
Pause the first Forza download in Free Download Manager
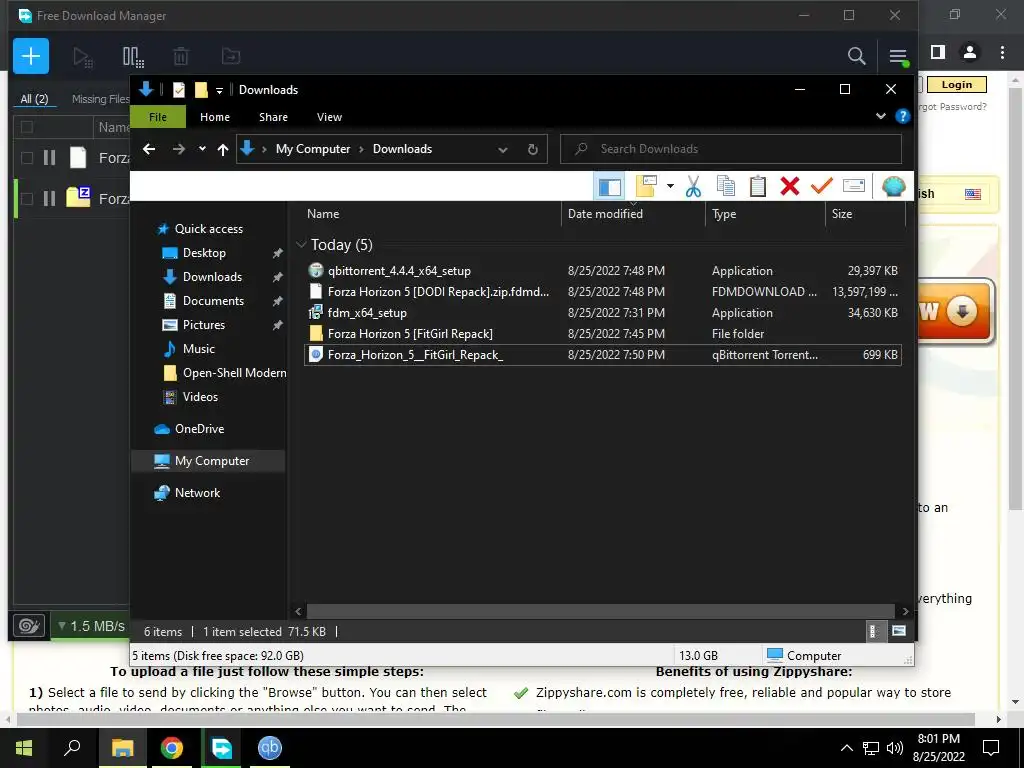click(x=49, y=157)
